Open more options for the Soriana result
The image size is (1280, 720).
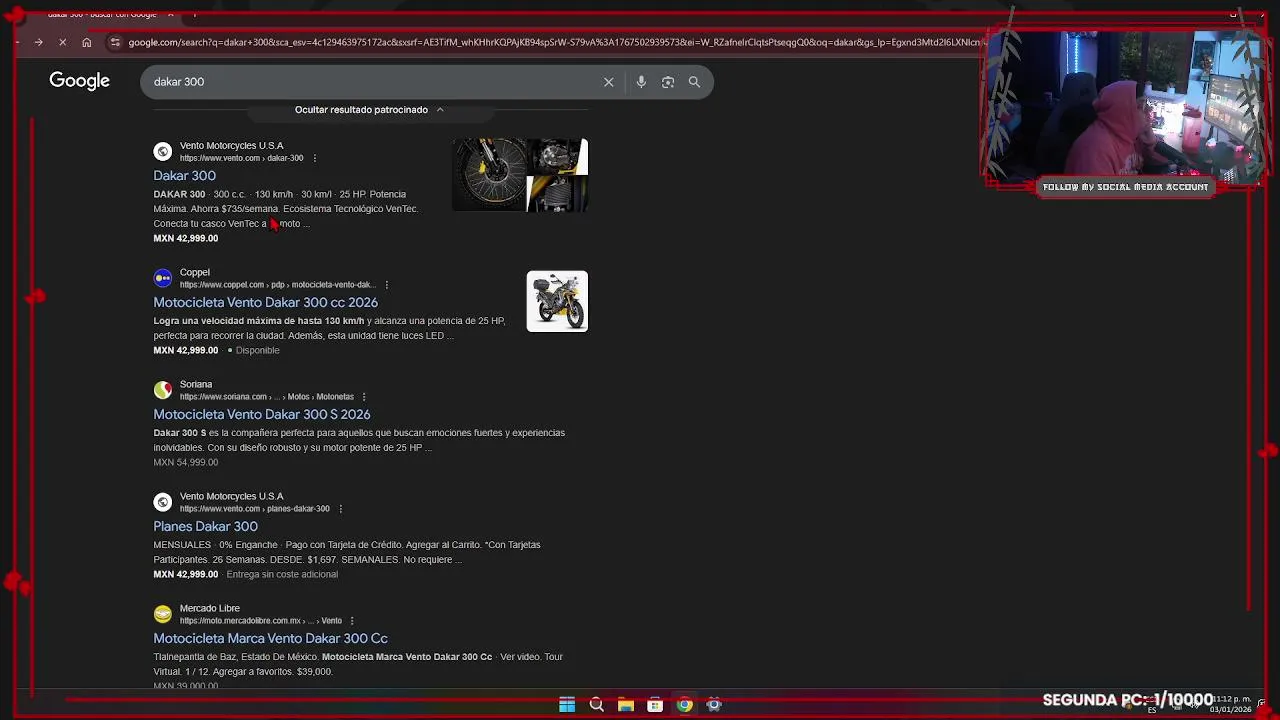tap(363, 397)
